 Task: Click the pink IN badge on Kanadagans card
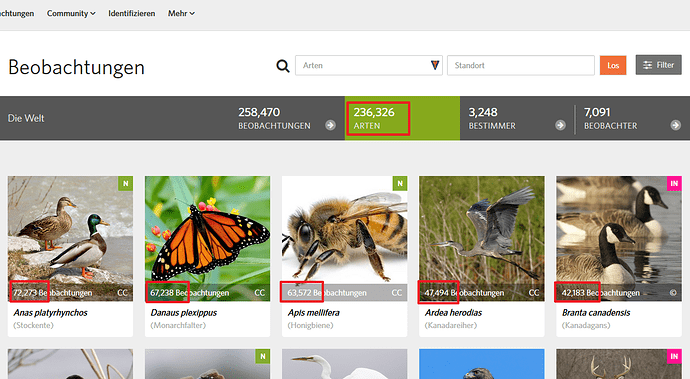(x=674, y=184)
